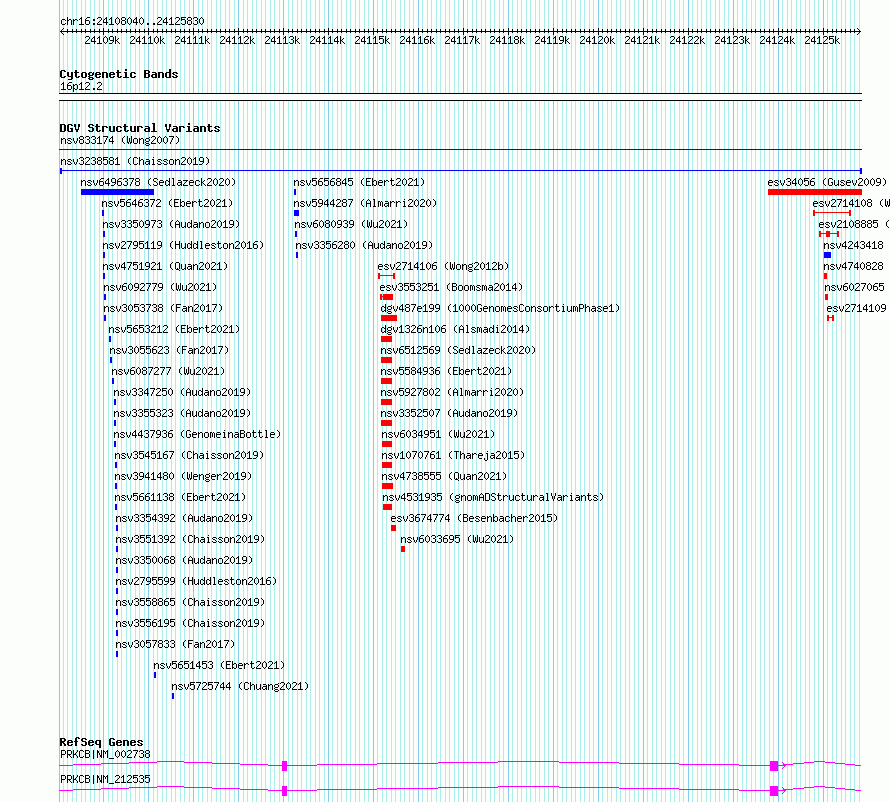The height and width of the screenshot is (802, 890).
Task: Click nsv4738555 (Quan2021) label
Action: pos(444,476)
